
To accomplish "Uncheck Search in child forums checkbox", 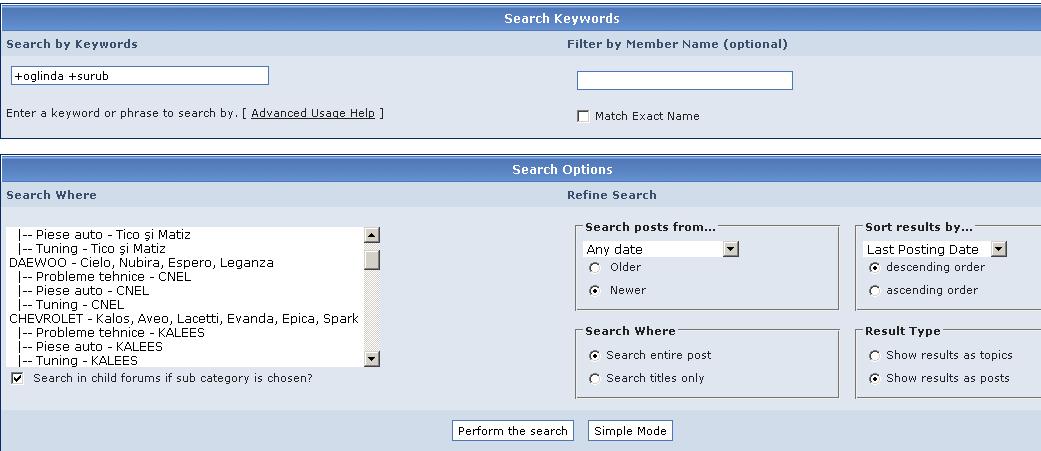I will pos(17,379).
